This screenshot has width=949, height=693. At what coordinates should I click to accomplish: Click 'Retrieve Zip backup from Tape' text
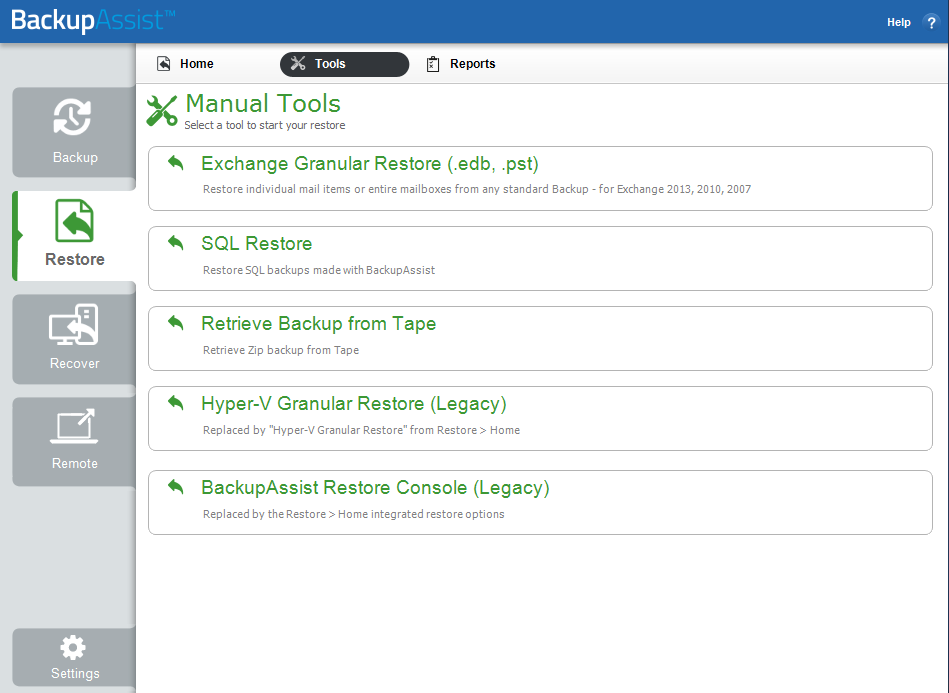pyautogui.click(x=281, y=350)
